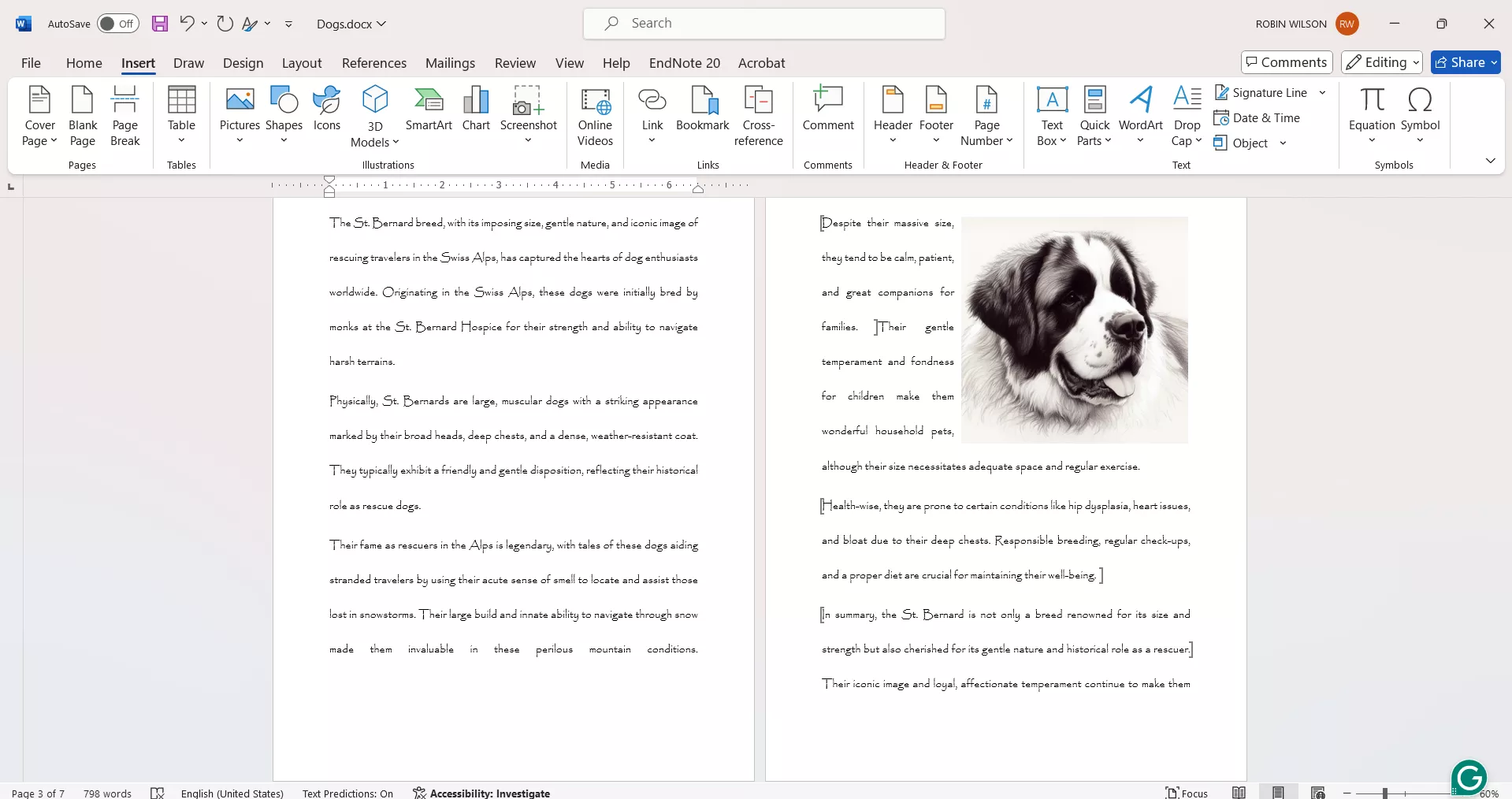Open the Comments pane button
The width and height of the screenshot is (1512, 799).
(1286, 62)
